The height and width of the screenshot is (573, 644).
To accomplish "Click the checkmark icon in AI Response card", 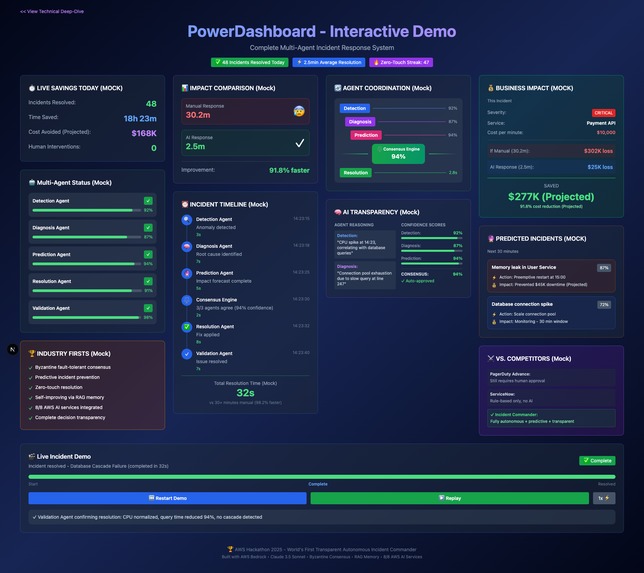I will (x=300, y=143).
